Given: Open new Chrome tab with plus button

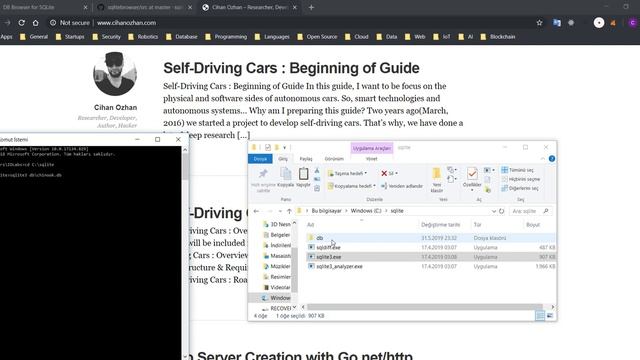Looking at the screenshot, I should pos(311,7).
